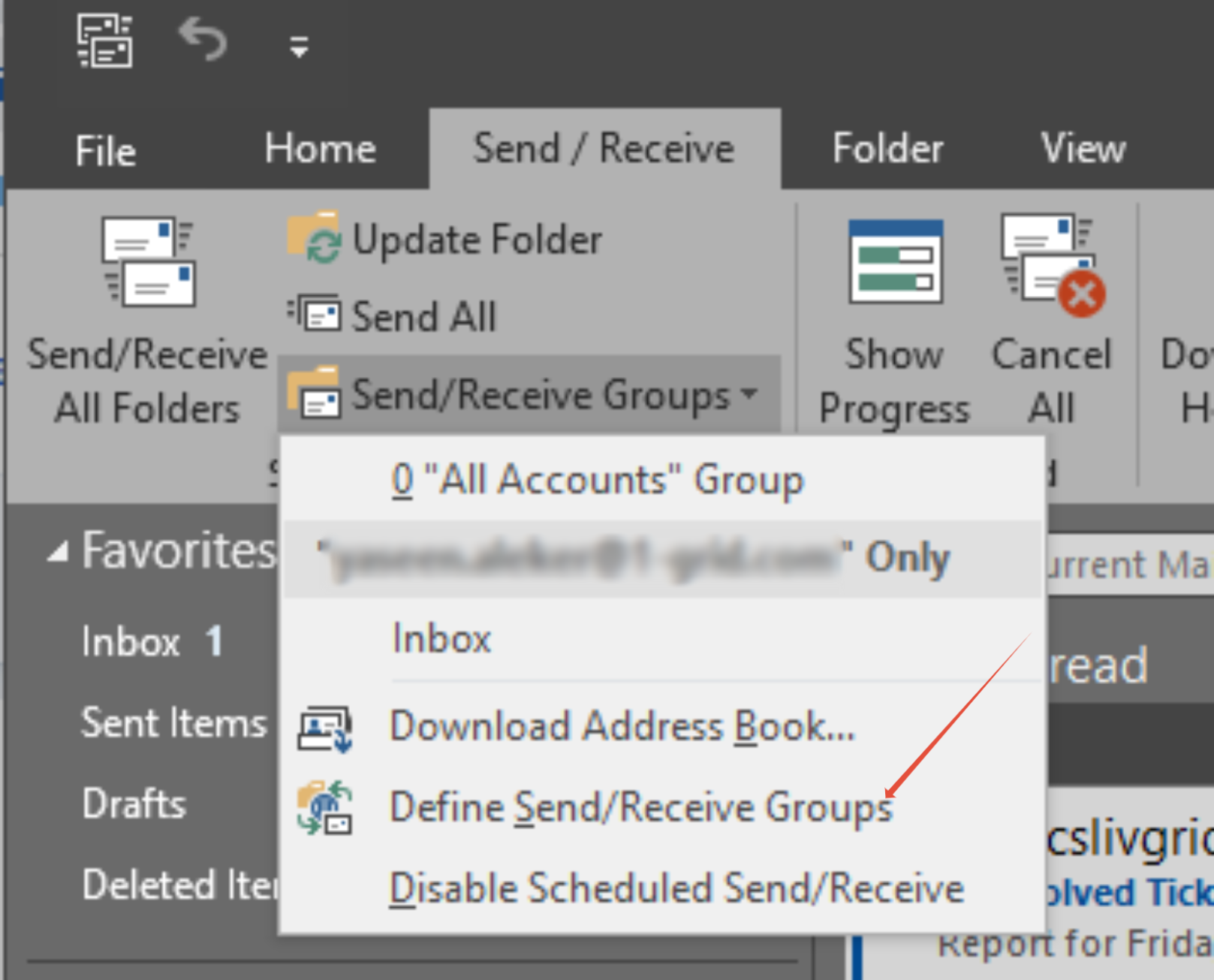Collapse the Send/Receive Groups dropdown arrow
This screenshot has width=1214, height=980.
(x=749, y=393)
